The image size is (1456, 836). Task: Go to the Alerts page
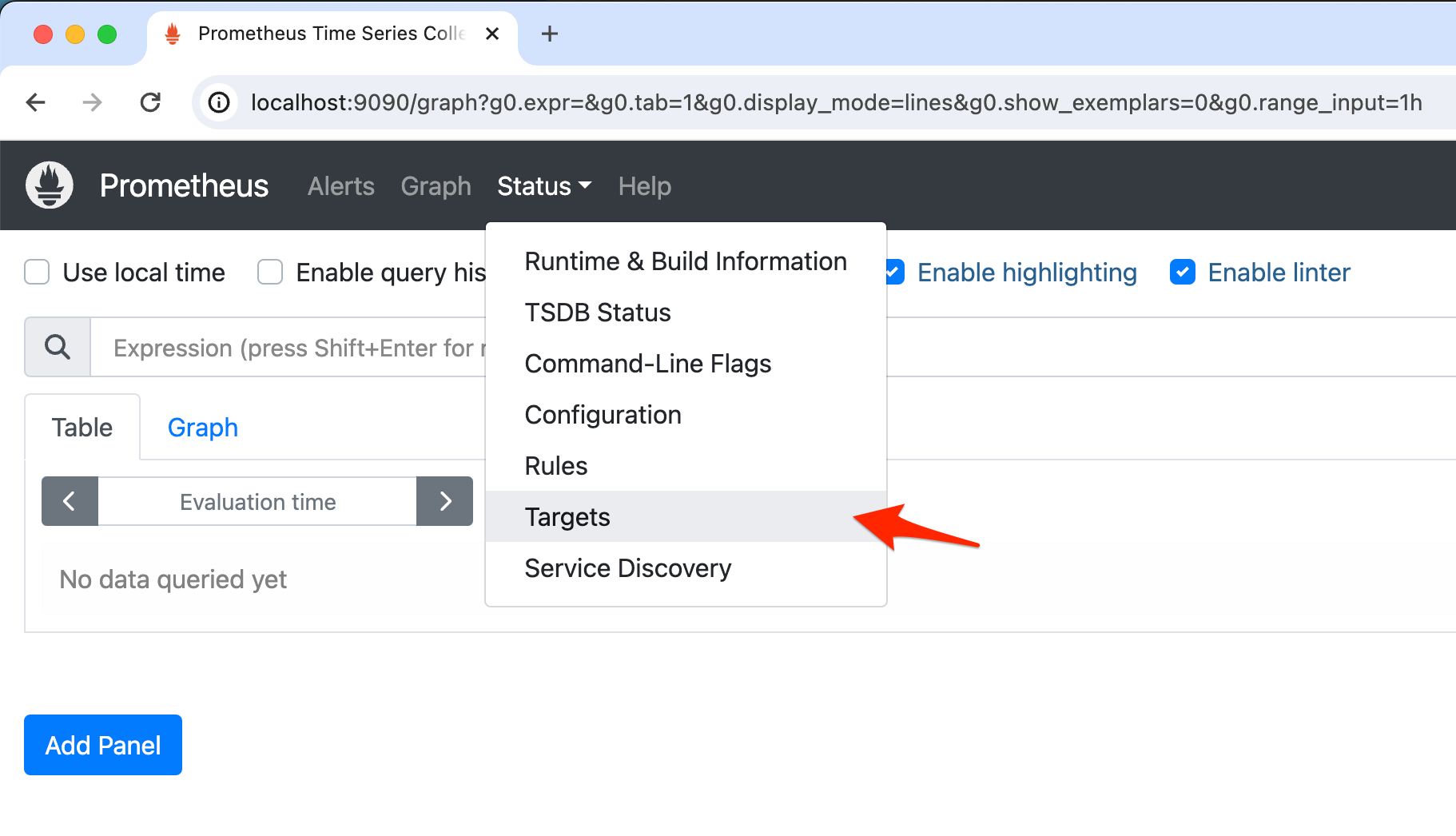pos(341,186)
